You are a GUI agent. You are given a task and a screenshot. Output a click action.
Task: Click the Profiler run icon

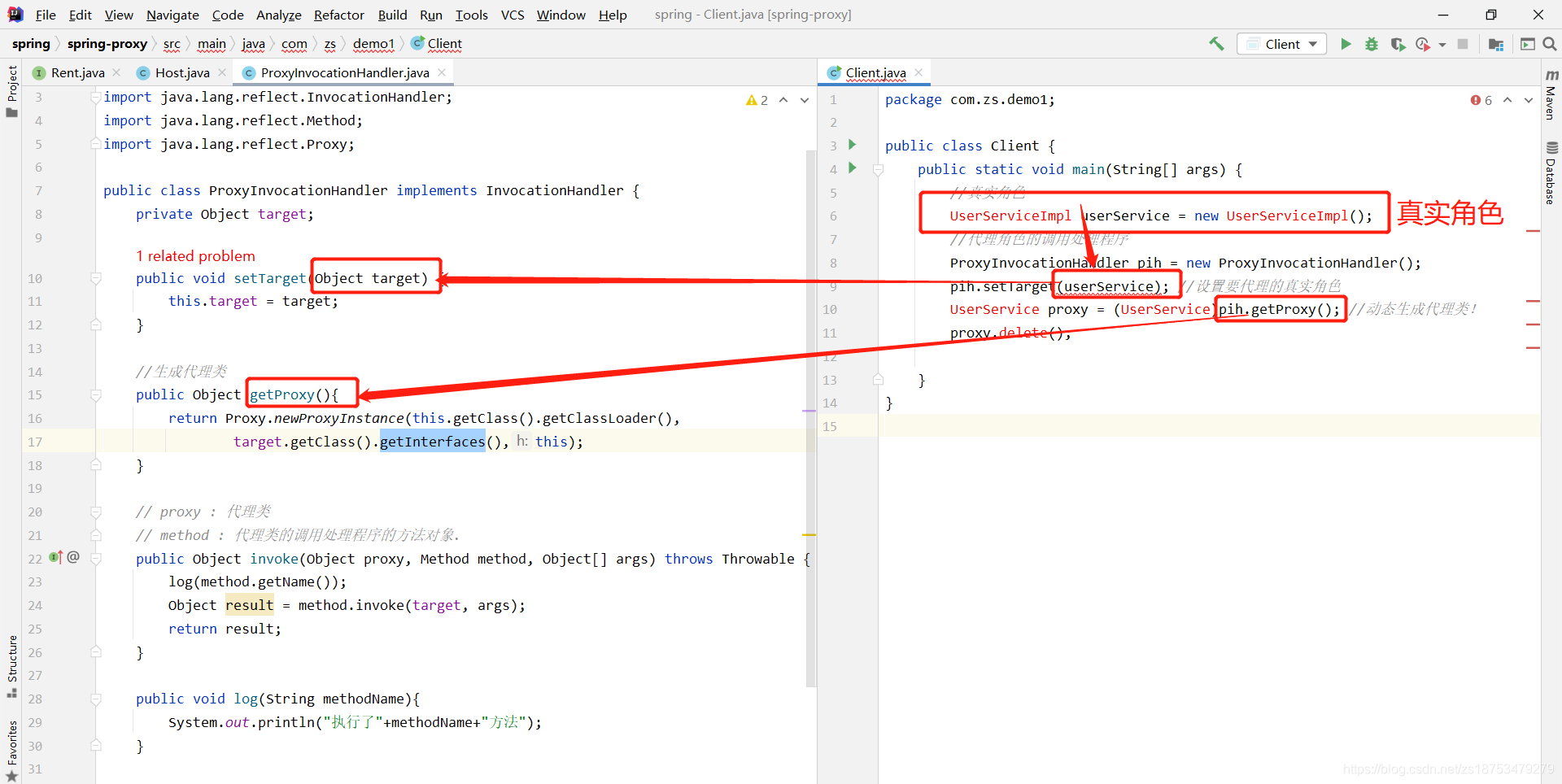point(1423,44)
